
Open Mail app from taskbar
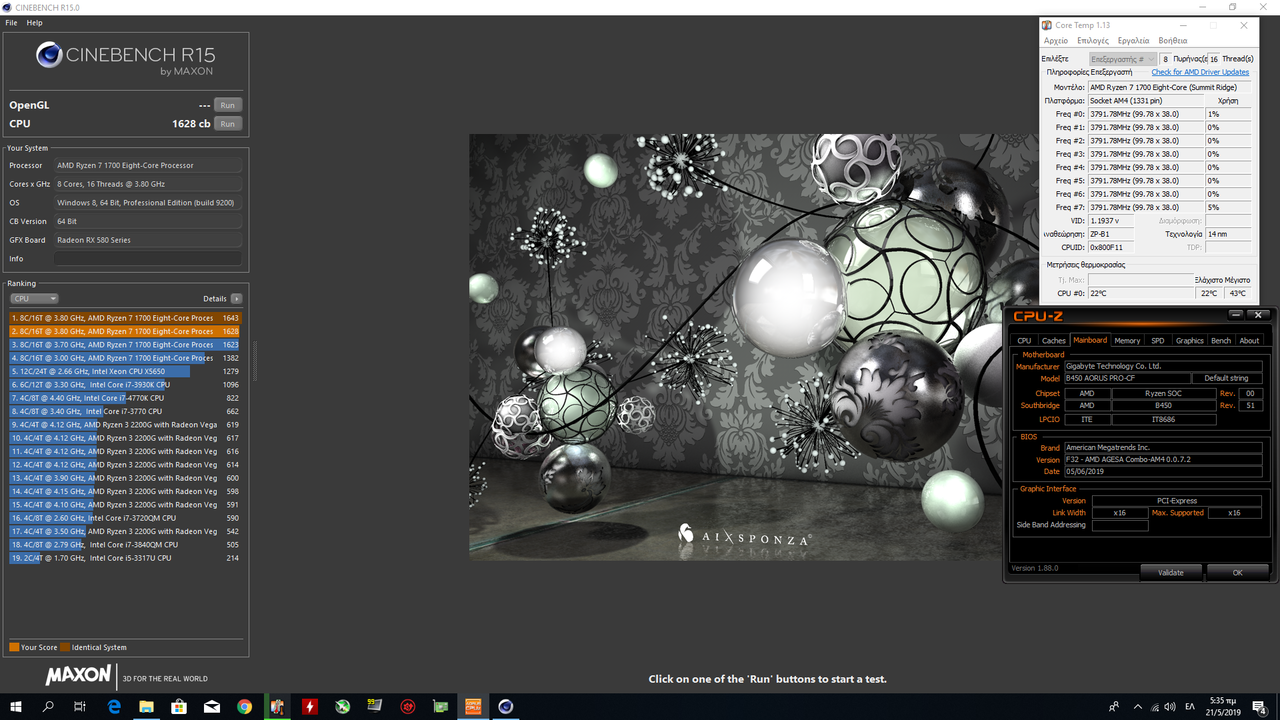click(x=212, y=706)
